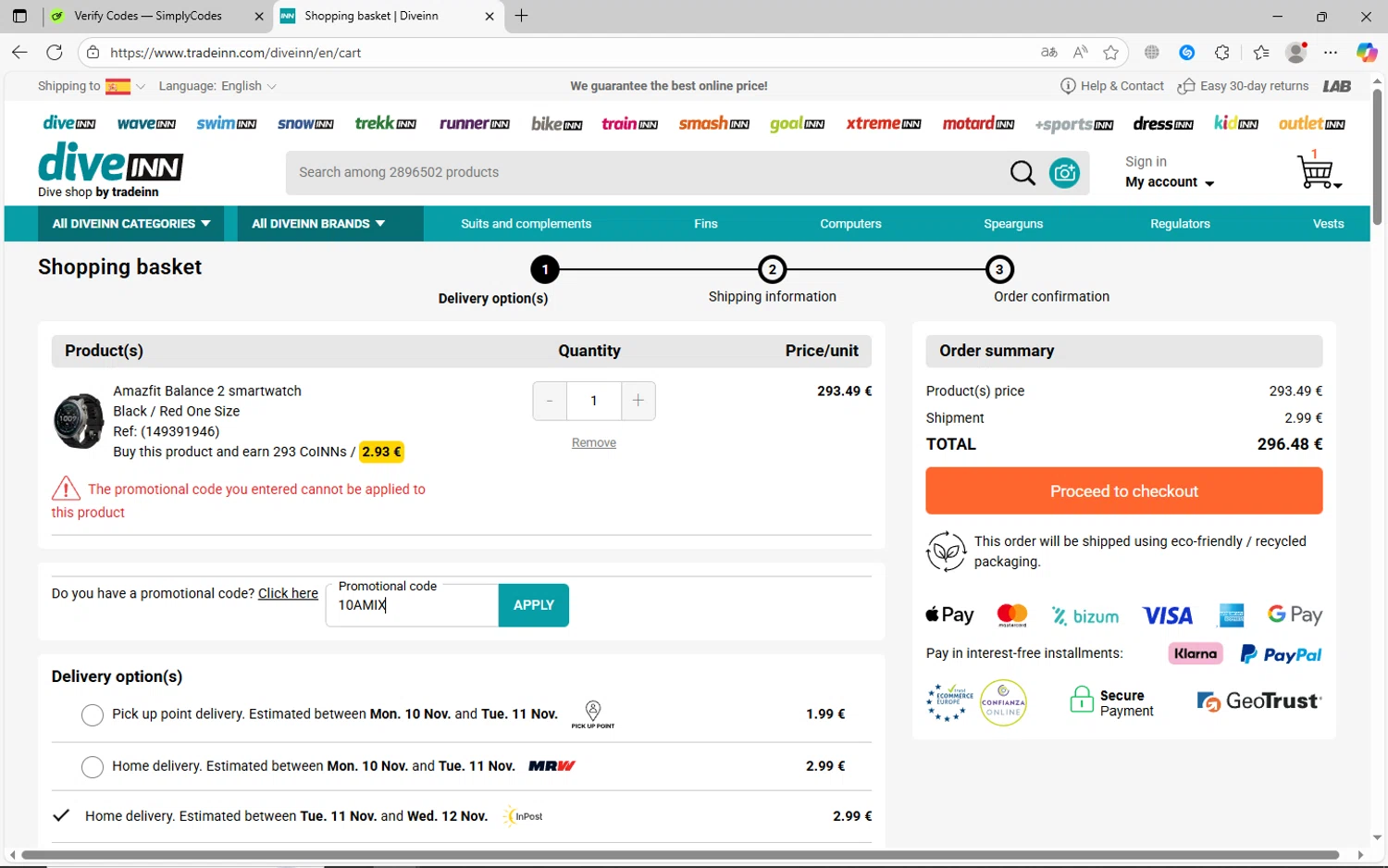Open the motardinn store

(x=978, y=123)
